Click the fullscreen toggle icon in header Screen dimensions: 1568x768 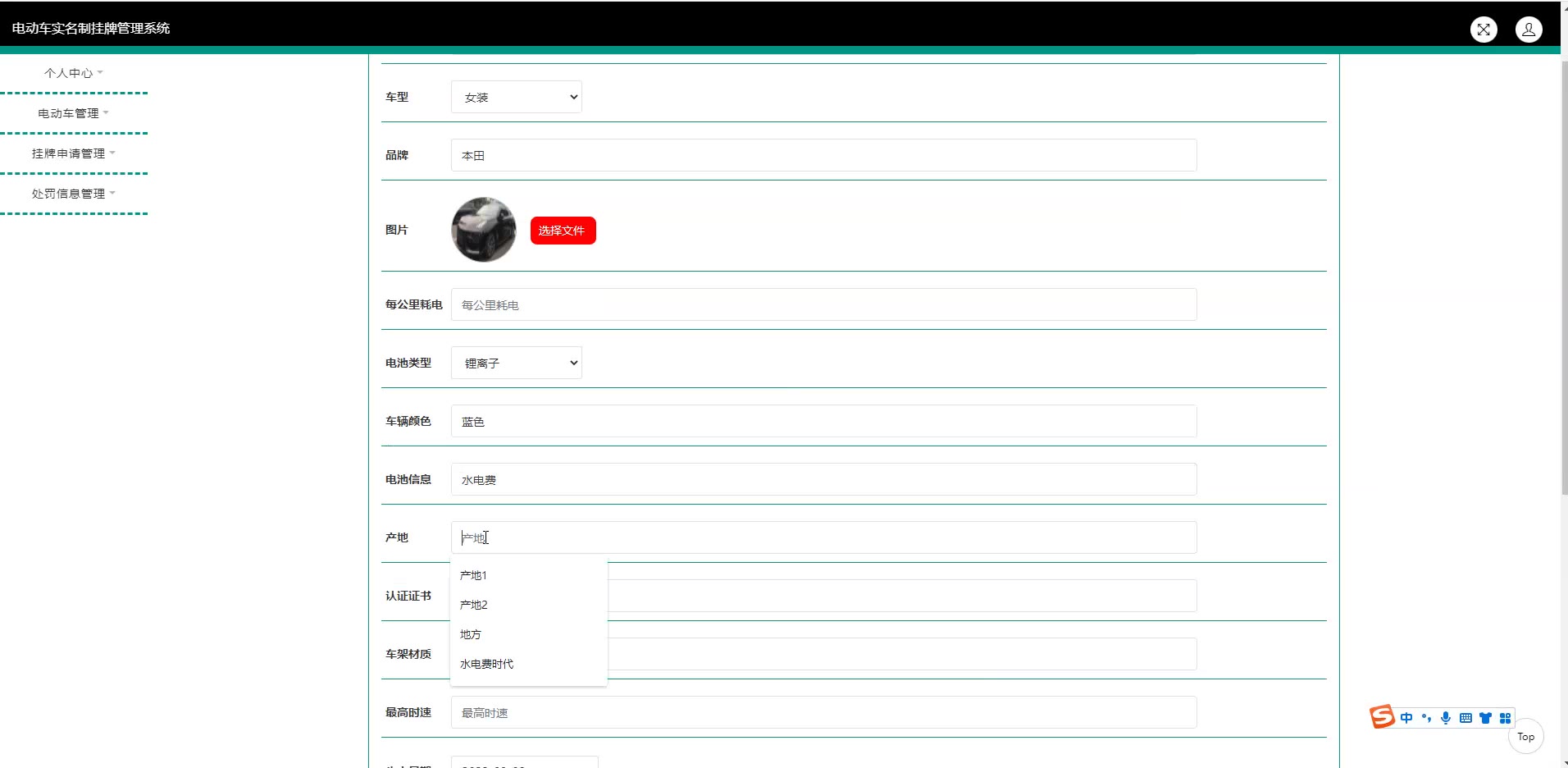tap(1484, 30)
